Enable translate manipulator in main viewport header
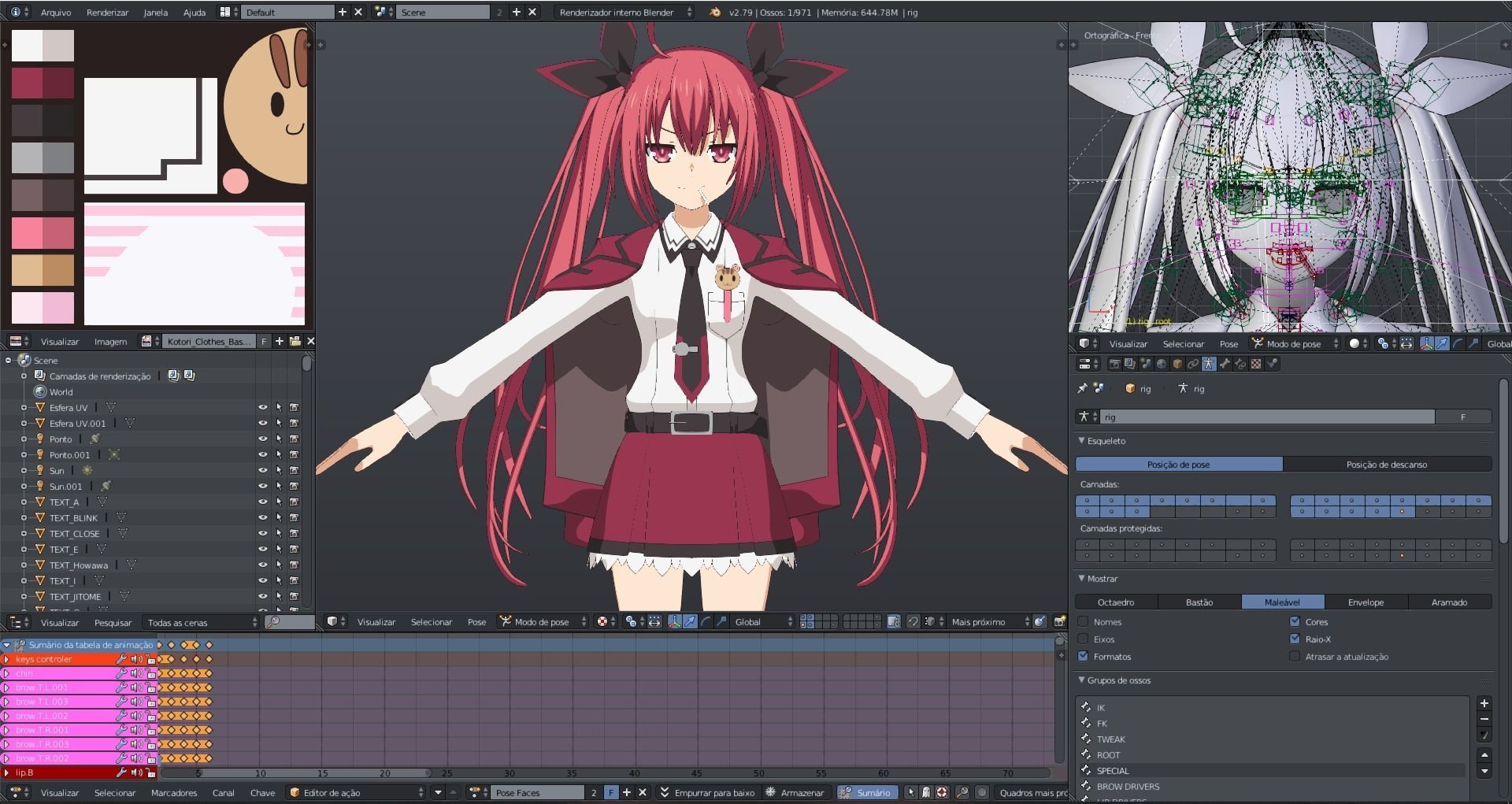 (690, 622)
